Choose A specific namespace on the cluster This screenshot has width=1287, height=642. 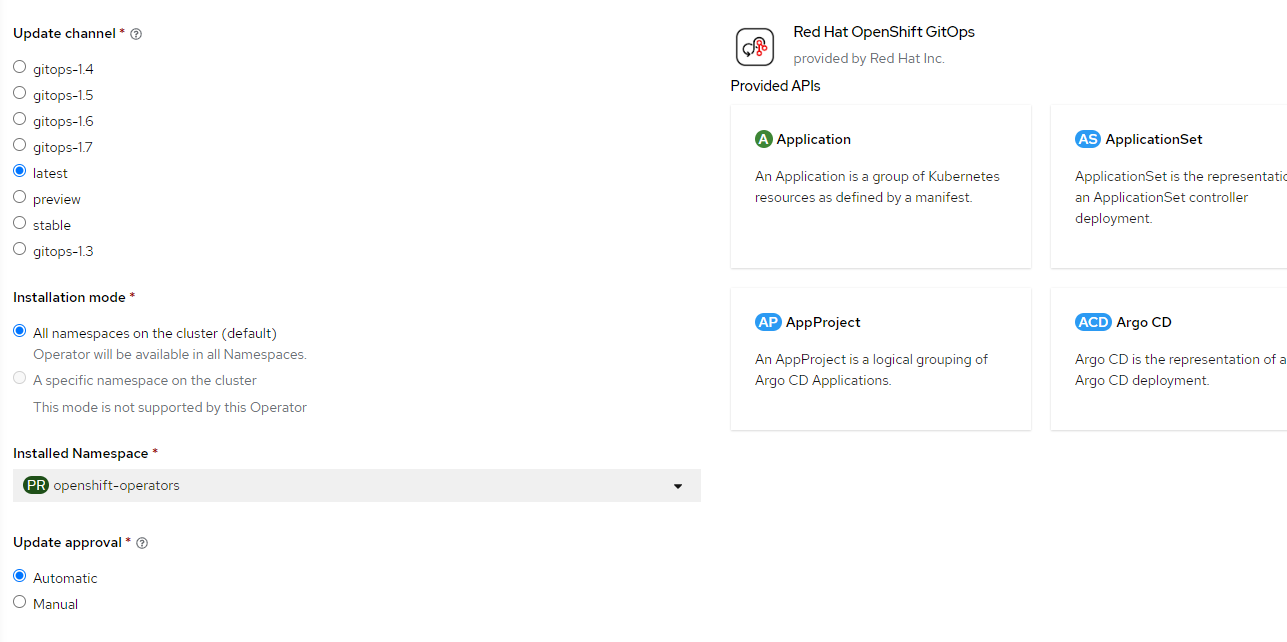20,378
